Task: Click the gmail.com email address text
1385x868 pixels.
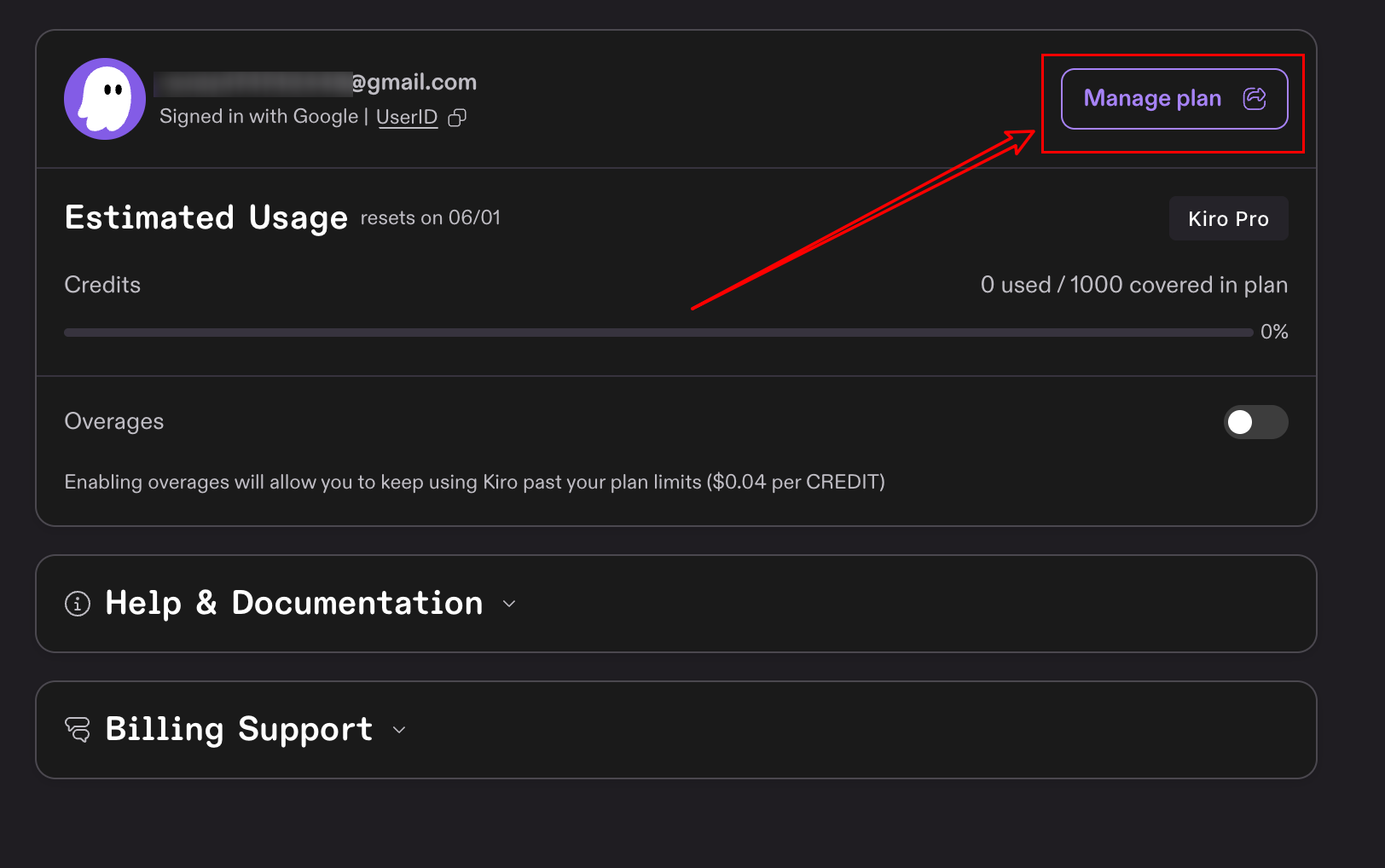Action: (x=316, y=83)
